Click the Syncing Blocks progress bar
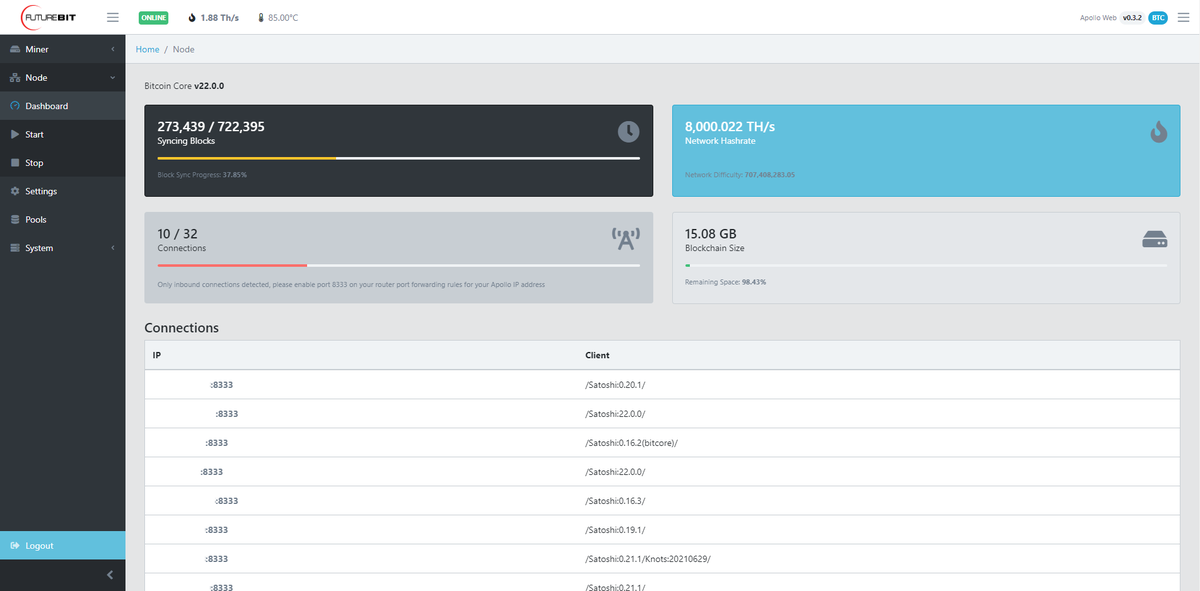Image resolution: width=1200 pixels, height=591 pixels. point(398,158)
